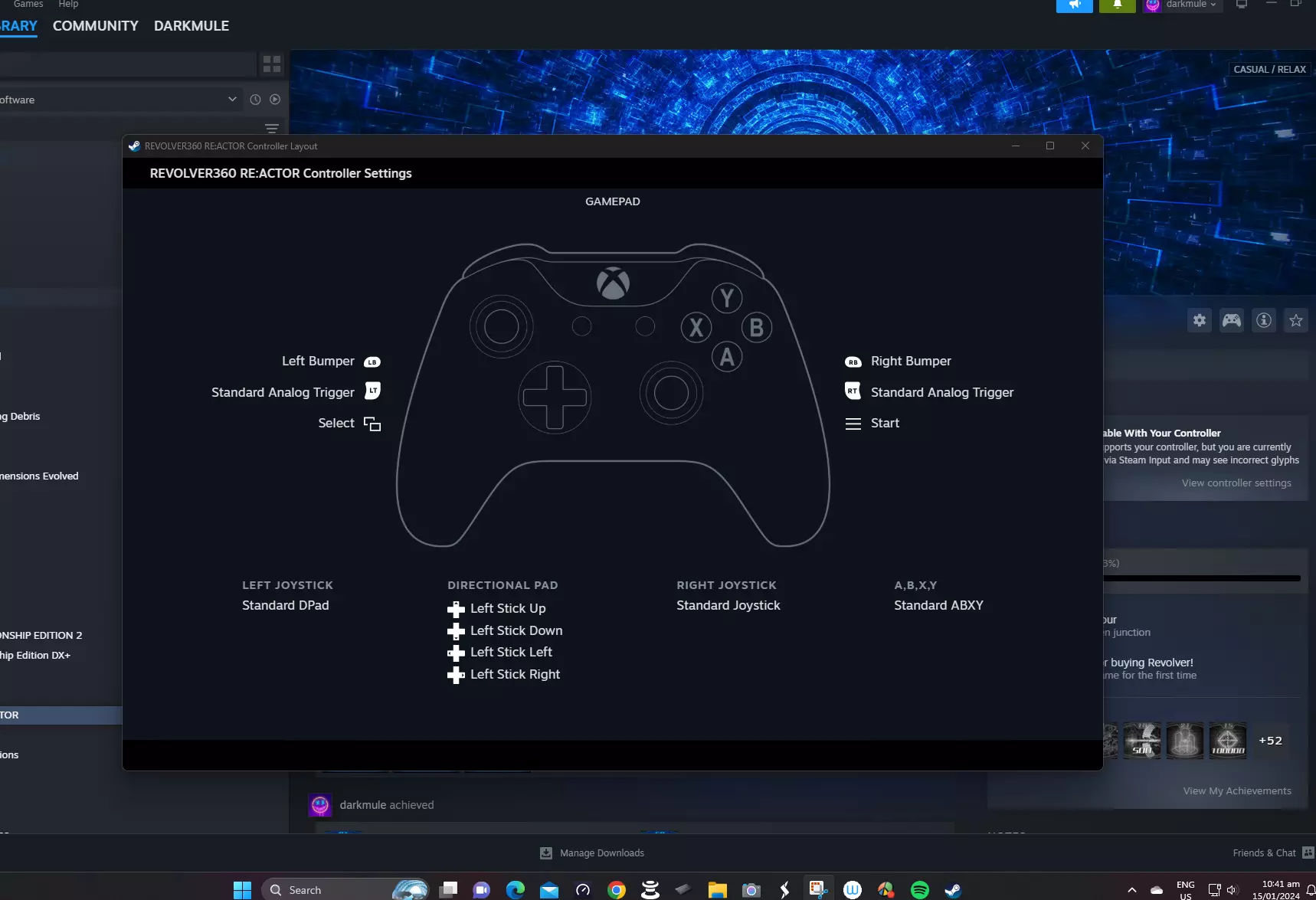Open the Help menu in Steam
1316x900 pixels.
point(68,4)
